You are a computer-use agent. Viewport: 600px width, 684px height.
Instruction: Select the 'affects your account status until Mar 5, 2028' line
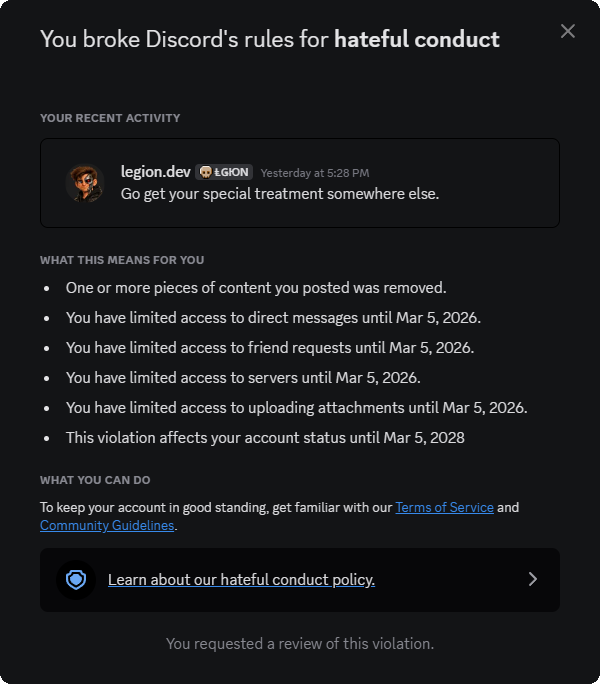(x=265, y=438)
